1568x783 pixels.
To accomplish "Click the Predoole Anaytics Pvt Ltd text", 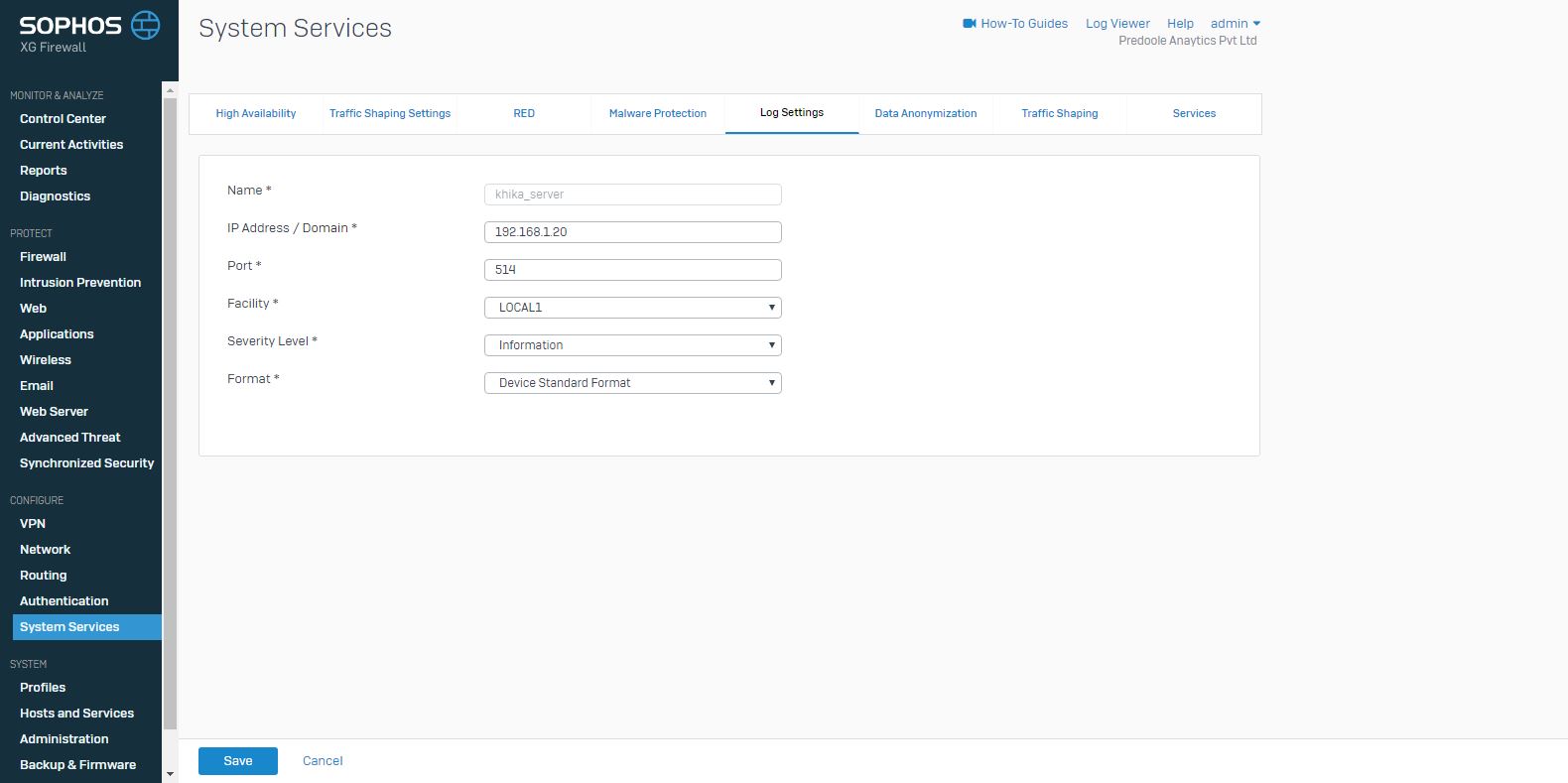I will 1188,41.
